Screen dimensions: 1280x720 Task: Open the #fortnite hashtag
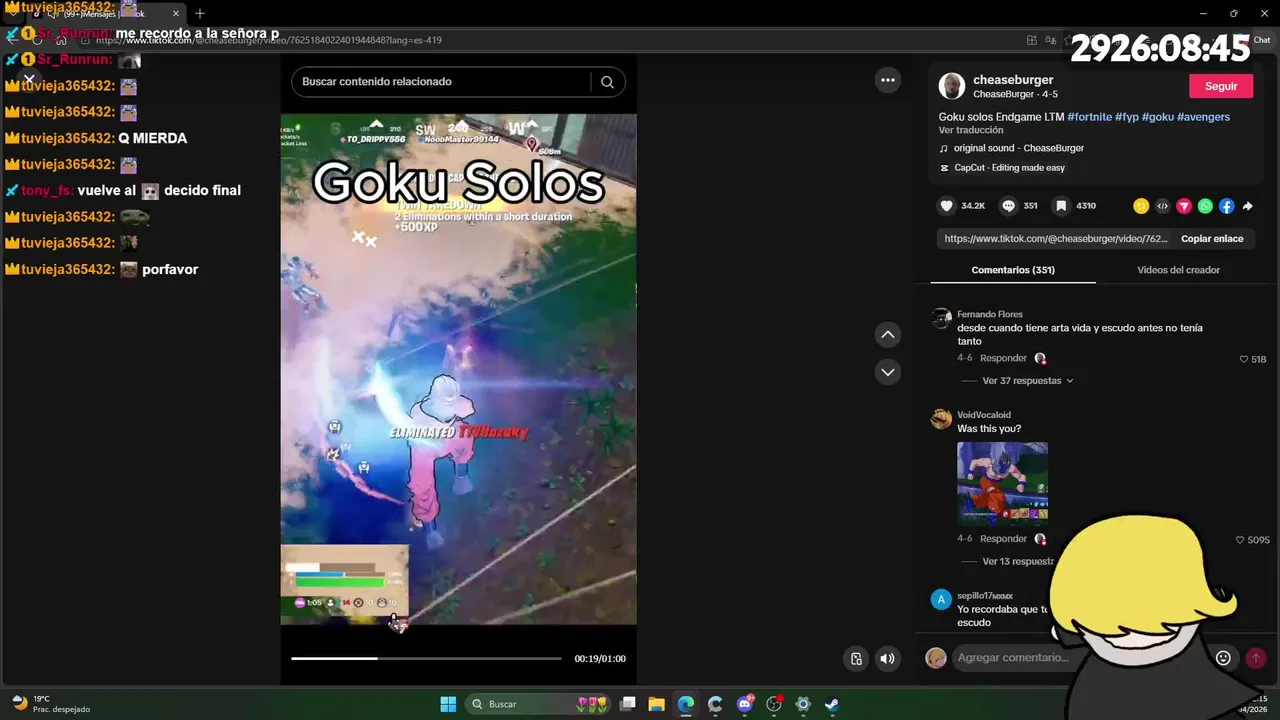pyautogui.click(x=1089, y=117)
